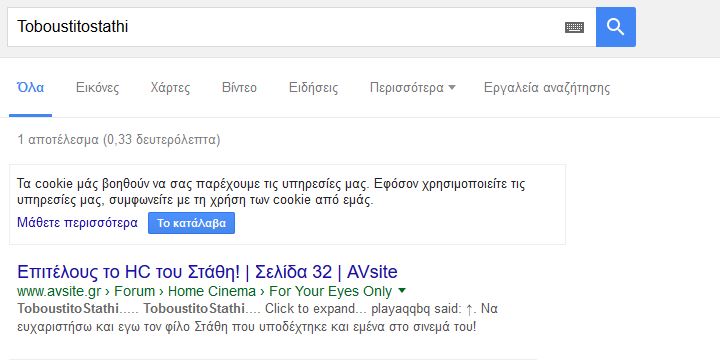Image resolution: width=720 pixels, height=360 pixels.
Task: Open Εργαλεία αναζήτησης search tools
Action: point(547,87)
